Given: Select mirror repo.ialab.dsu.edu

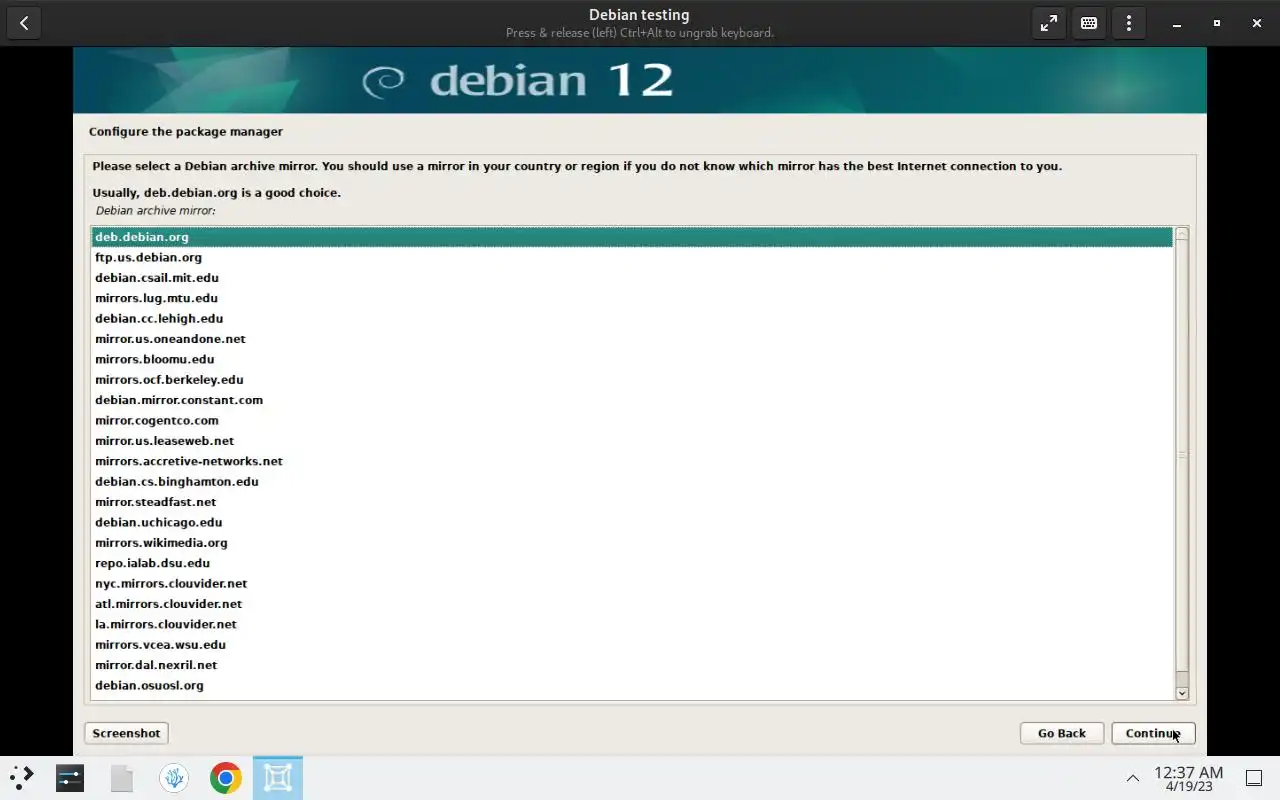Looking at the screenshot, I should tap(631, 563).
